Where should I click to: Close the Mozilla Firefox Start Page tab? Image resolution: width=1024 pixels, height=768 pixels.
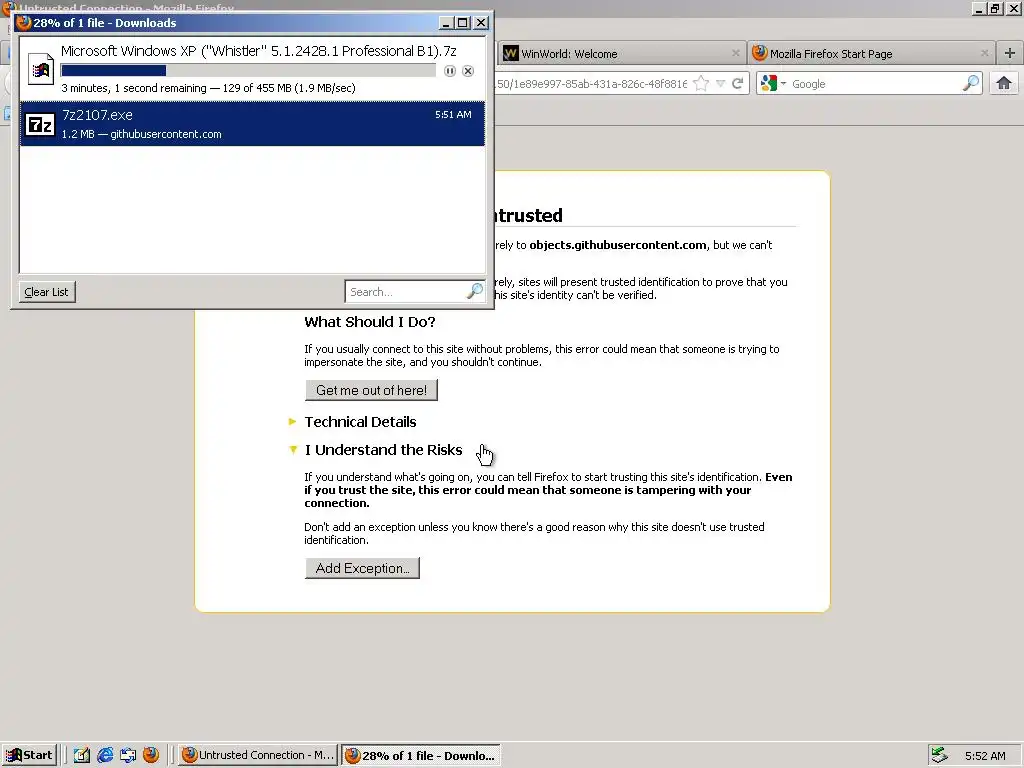tap(985, 54)
